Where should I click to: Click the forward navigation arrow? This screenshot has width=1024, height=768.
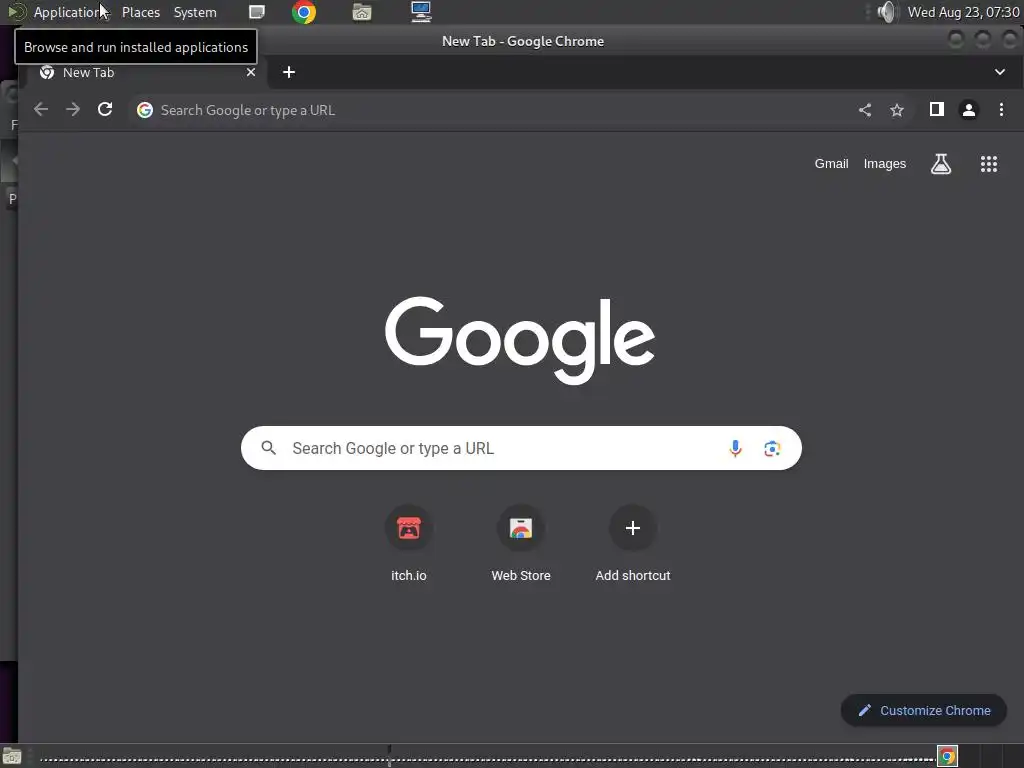click(x=73, y=110)
